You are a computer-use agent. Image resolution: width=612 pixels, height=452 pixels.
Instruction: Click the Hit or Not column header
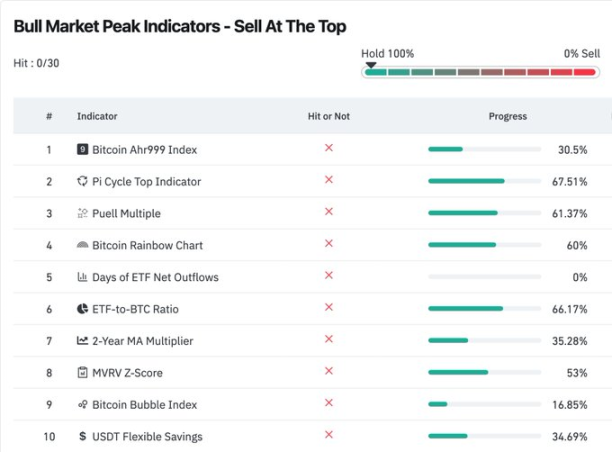click(329, 116)
